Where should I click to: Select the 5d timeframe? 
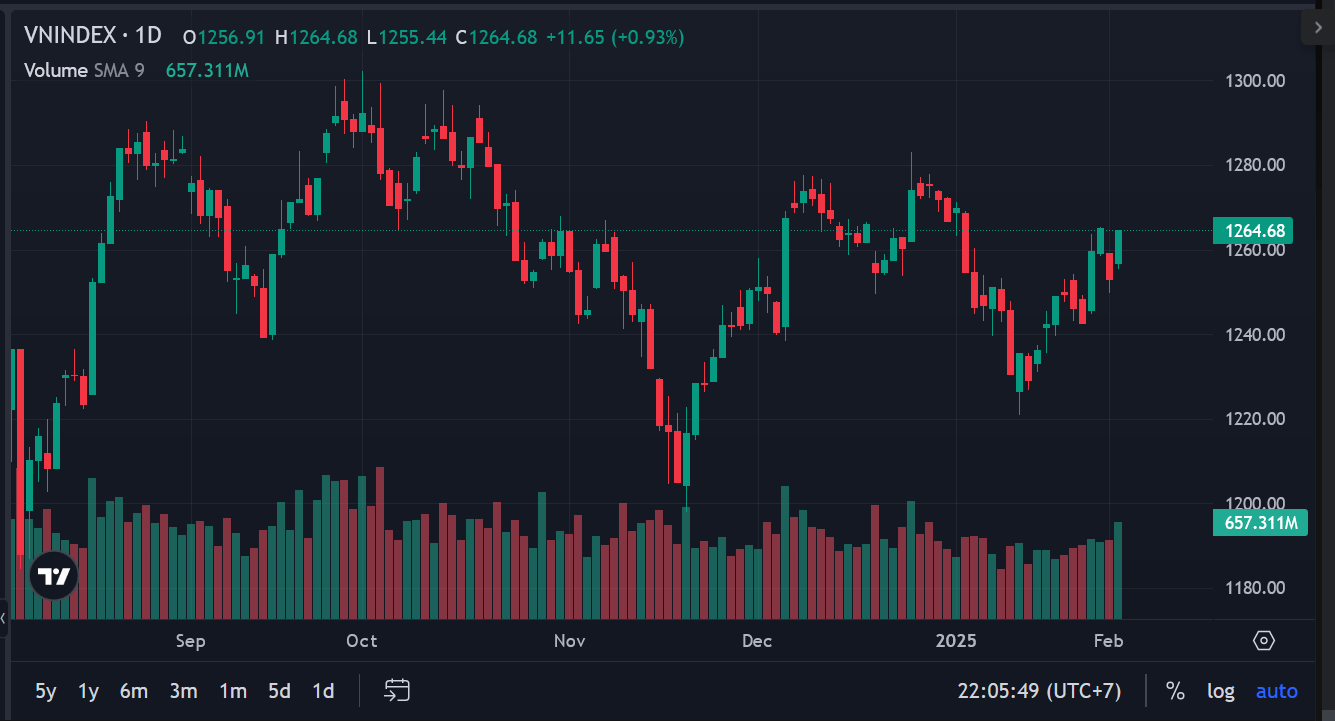coord(278,690)
